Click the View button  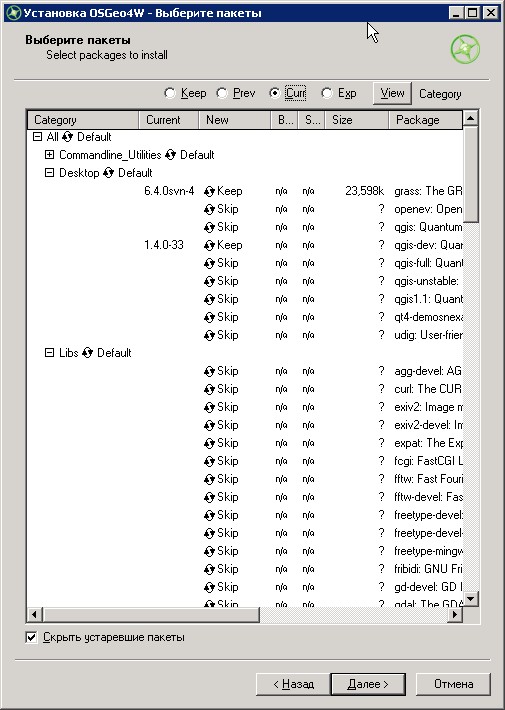[392, 93]
